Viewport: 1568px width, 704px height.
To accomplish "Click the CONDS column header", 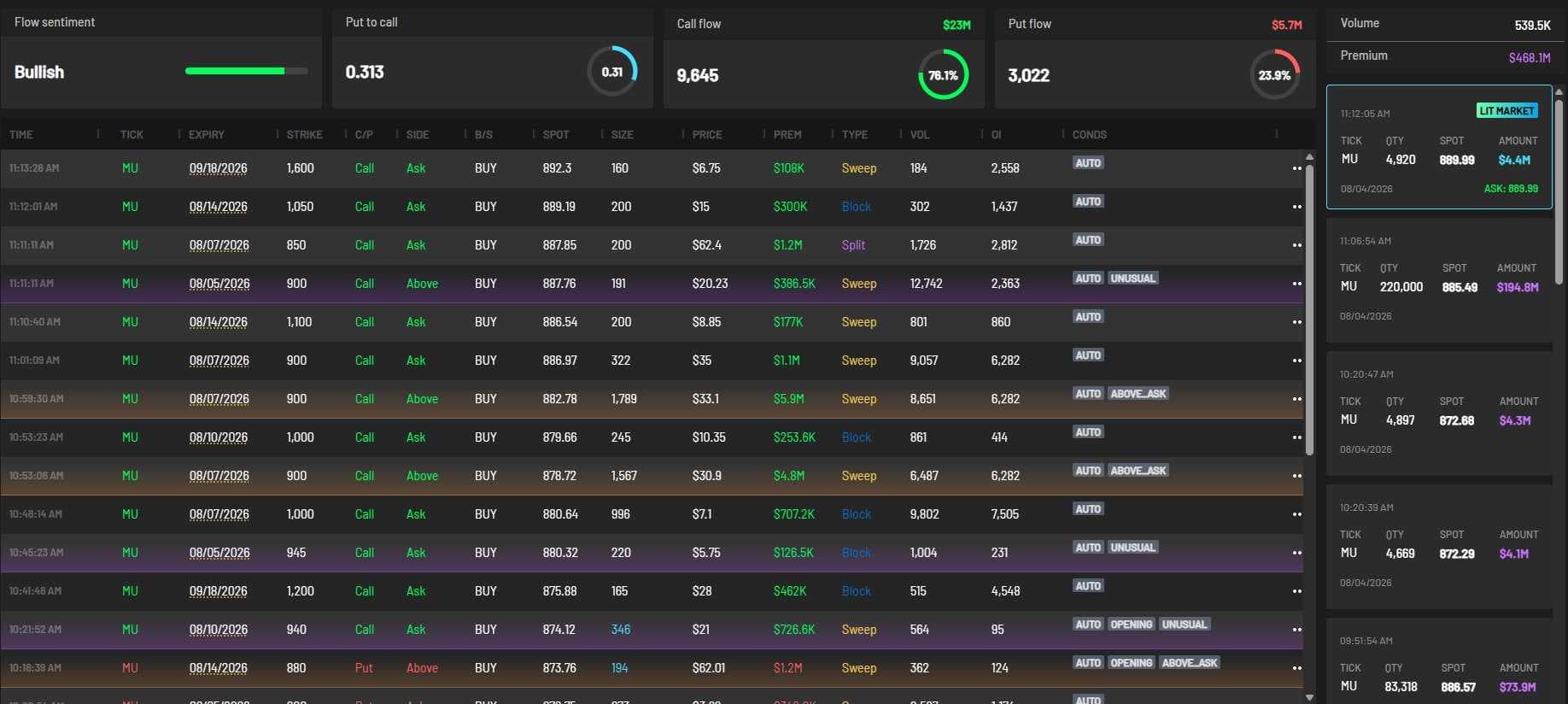I will (x=1090, y=135).
